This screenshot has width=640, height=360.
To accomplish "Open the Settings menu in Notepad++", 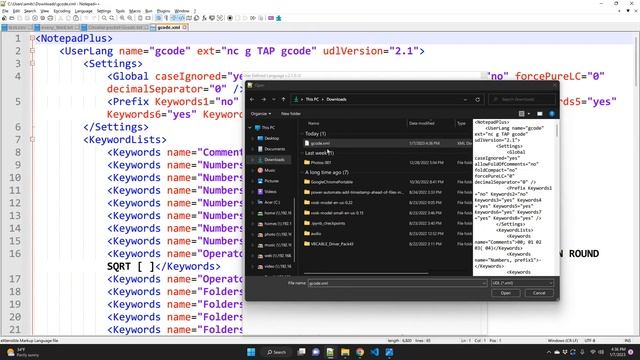I will click(104, 11).
